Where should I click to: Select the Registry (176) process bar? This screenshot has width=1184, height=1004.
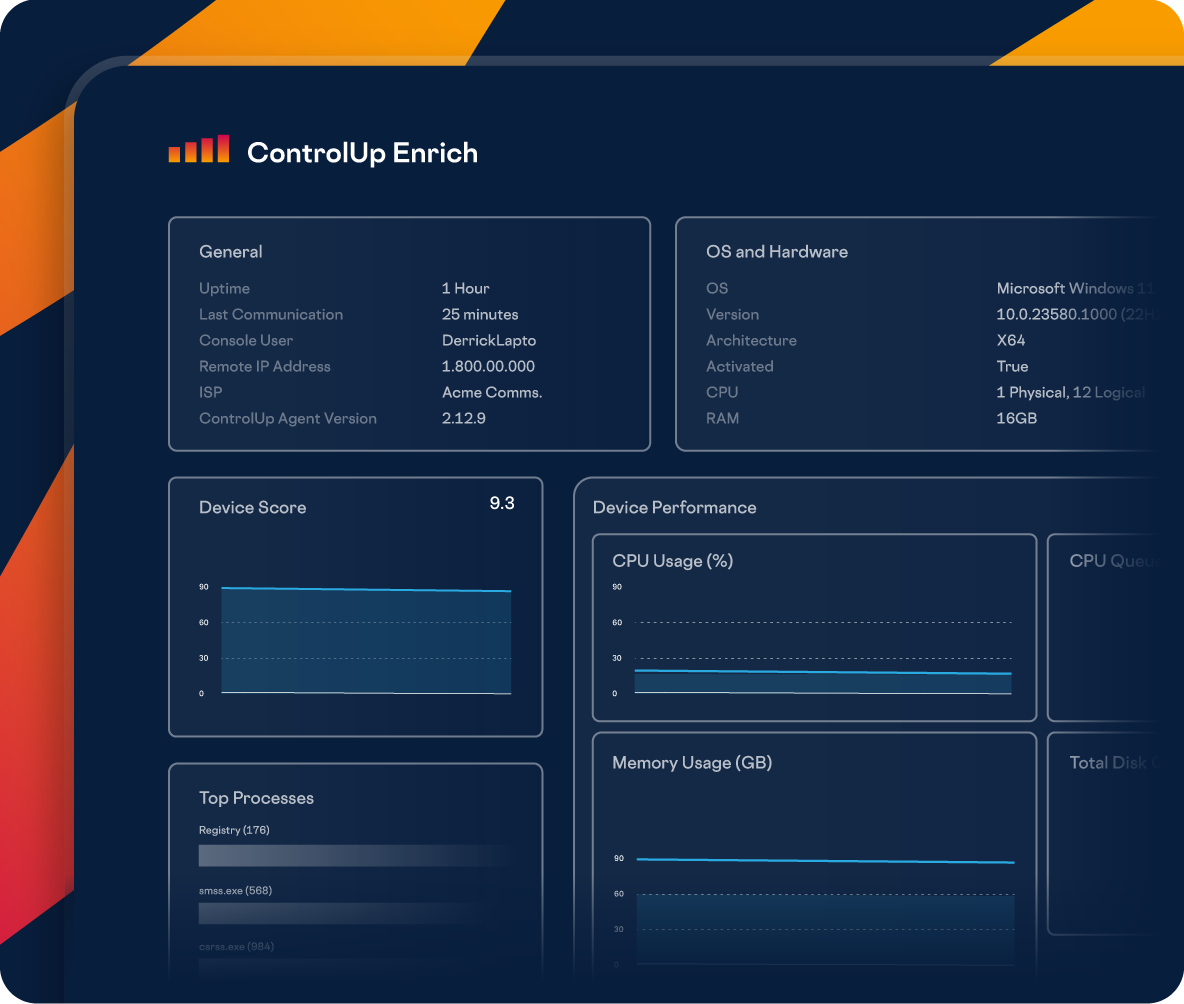355,856
